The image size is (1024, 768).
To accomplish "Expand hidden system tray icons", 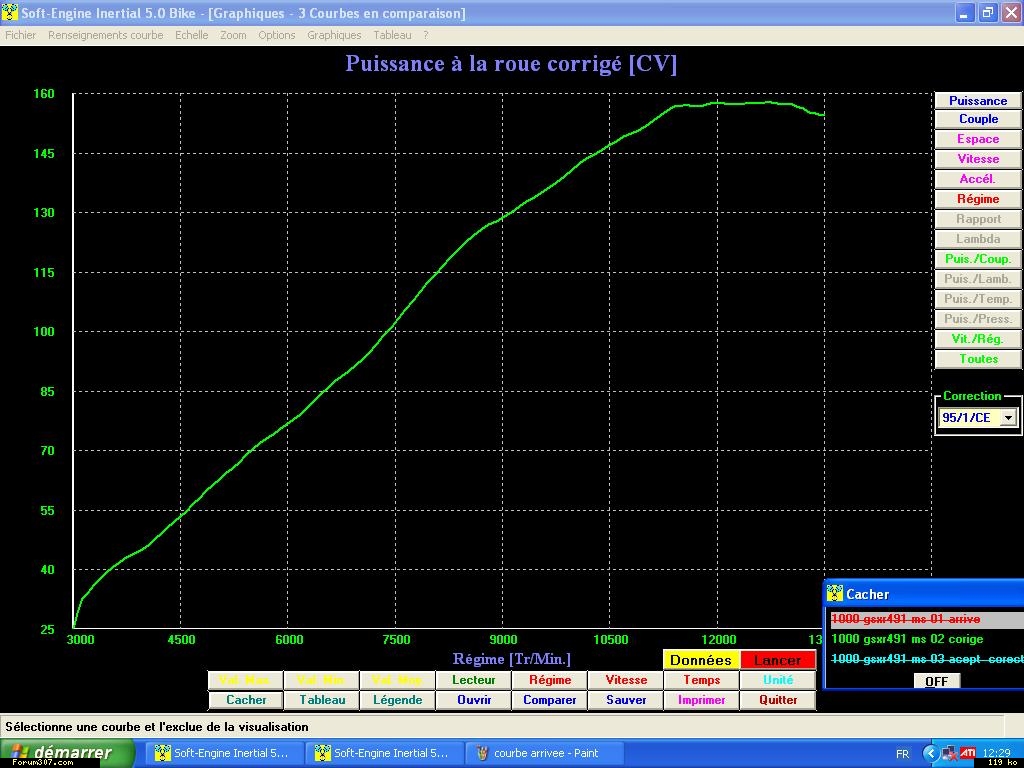I will click(x=931, y=753).
